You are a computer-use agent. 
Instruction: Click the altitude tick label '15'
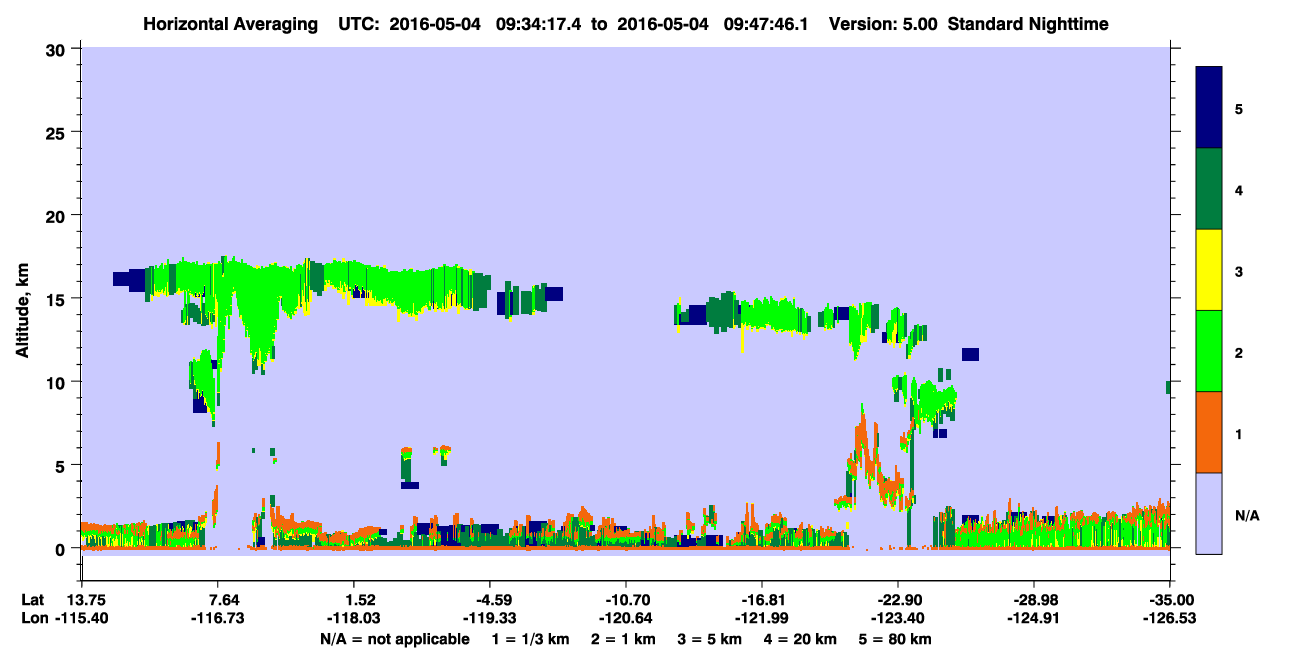pos(58,299)
